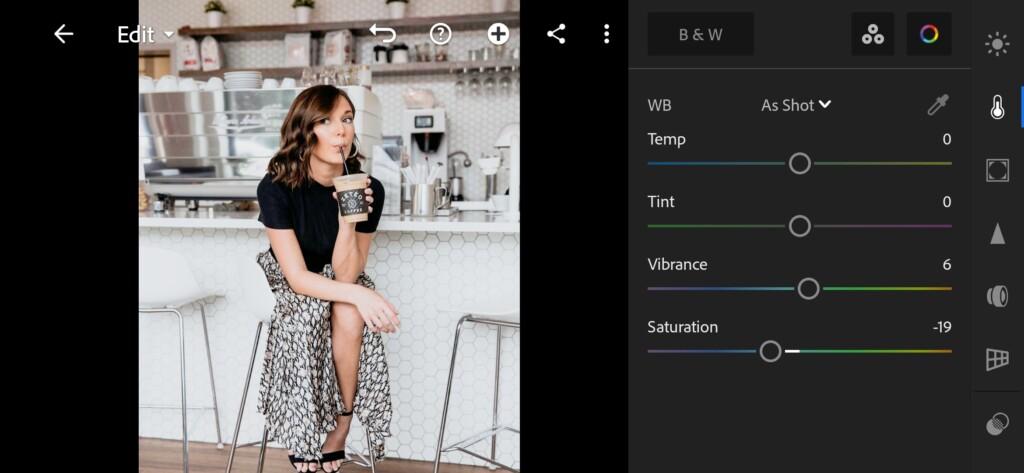Open the Light sun icon panel
Image resolution: width=1024 pixels, height=473 pixels.
tap(997, 44)
